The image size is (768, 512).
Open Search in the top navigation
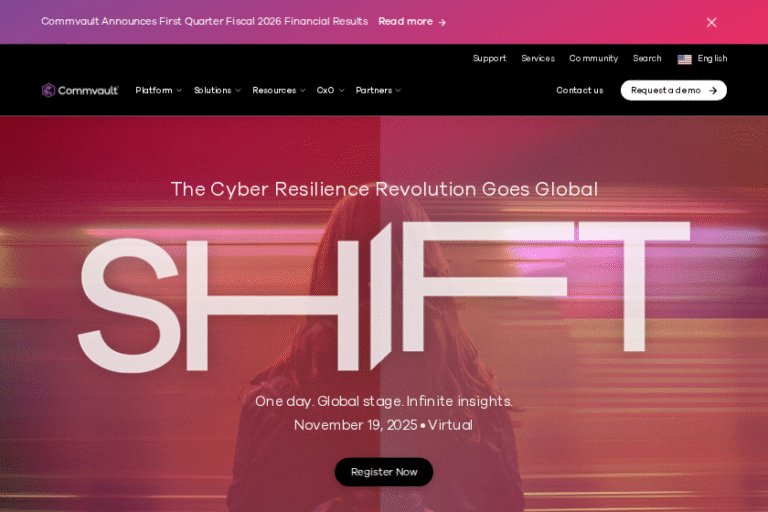click(647, 58)
